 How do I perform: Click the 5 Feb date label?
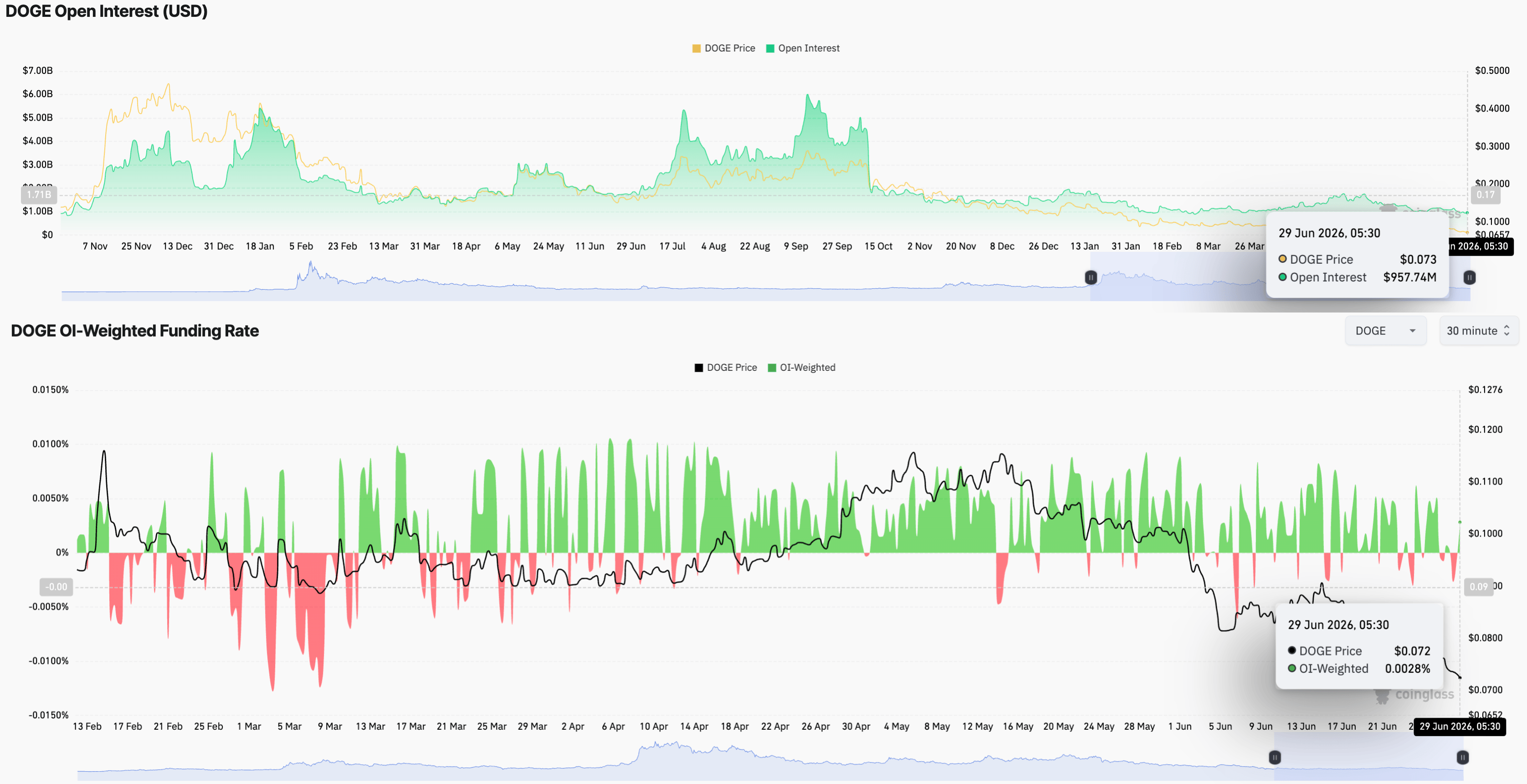point(301,246)
